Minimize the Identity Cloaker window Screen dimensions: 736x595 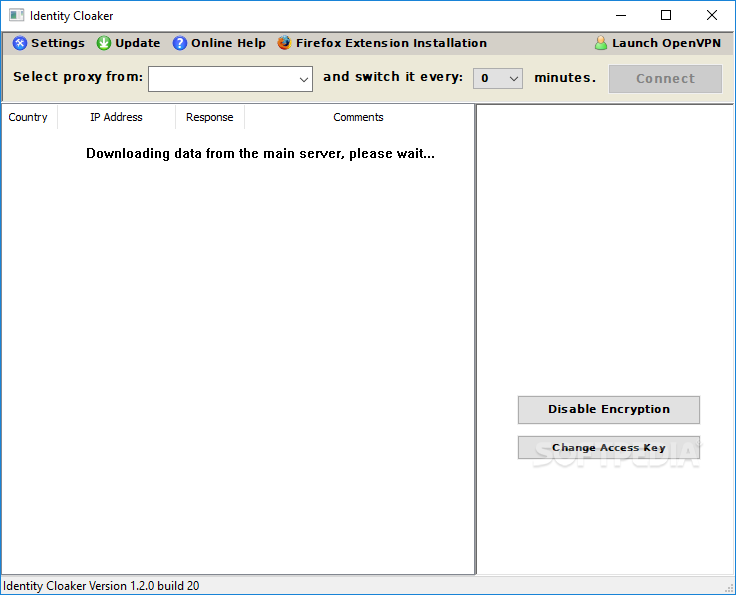[x=621, y=15]
